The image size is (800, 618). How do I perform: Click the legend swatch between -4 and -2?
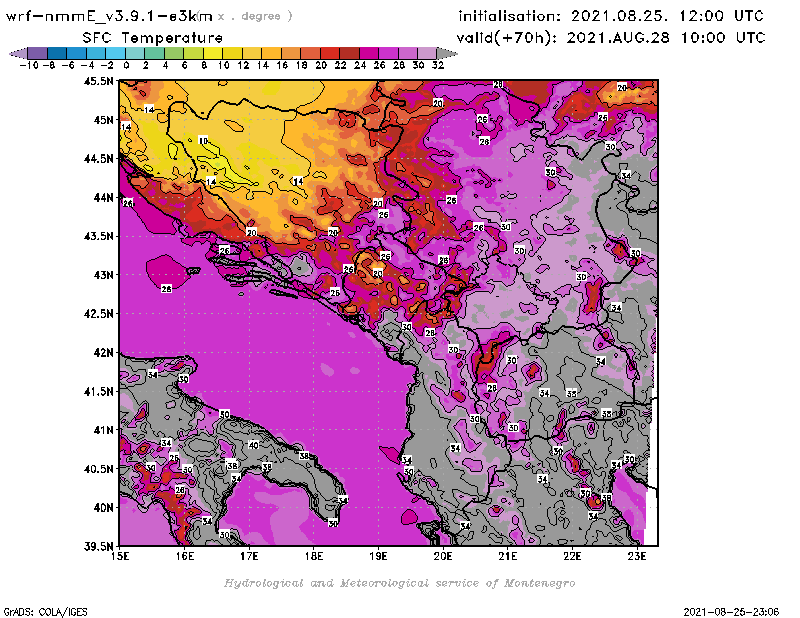[x=96, y=53]
